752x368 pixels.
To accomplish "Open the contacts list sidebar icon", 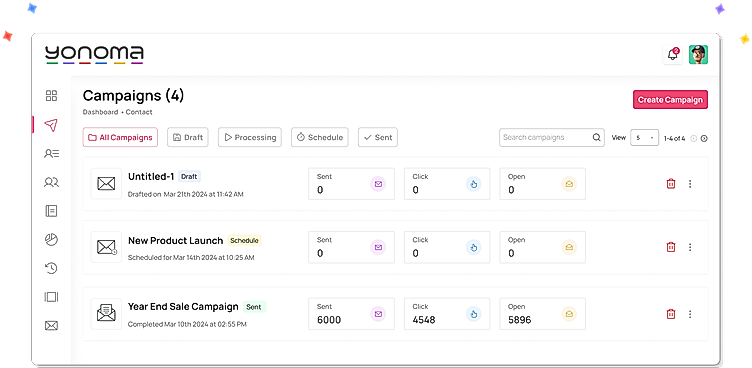I will (x=51, y=154).
